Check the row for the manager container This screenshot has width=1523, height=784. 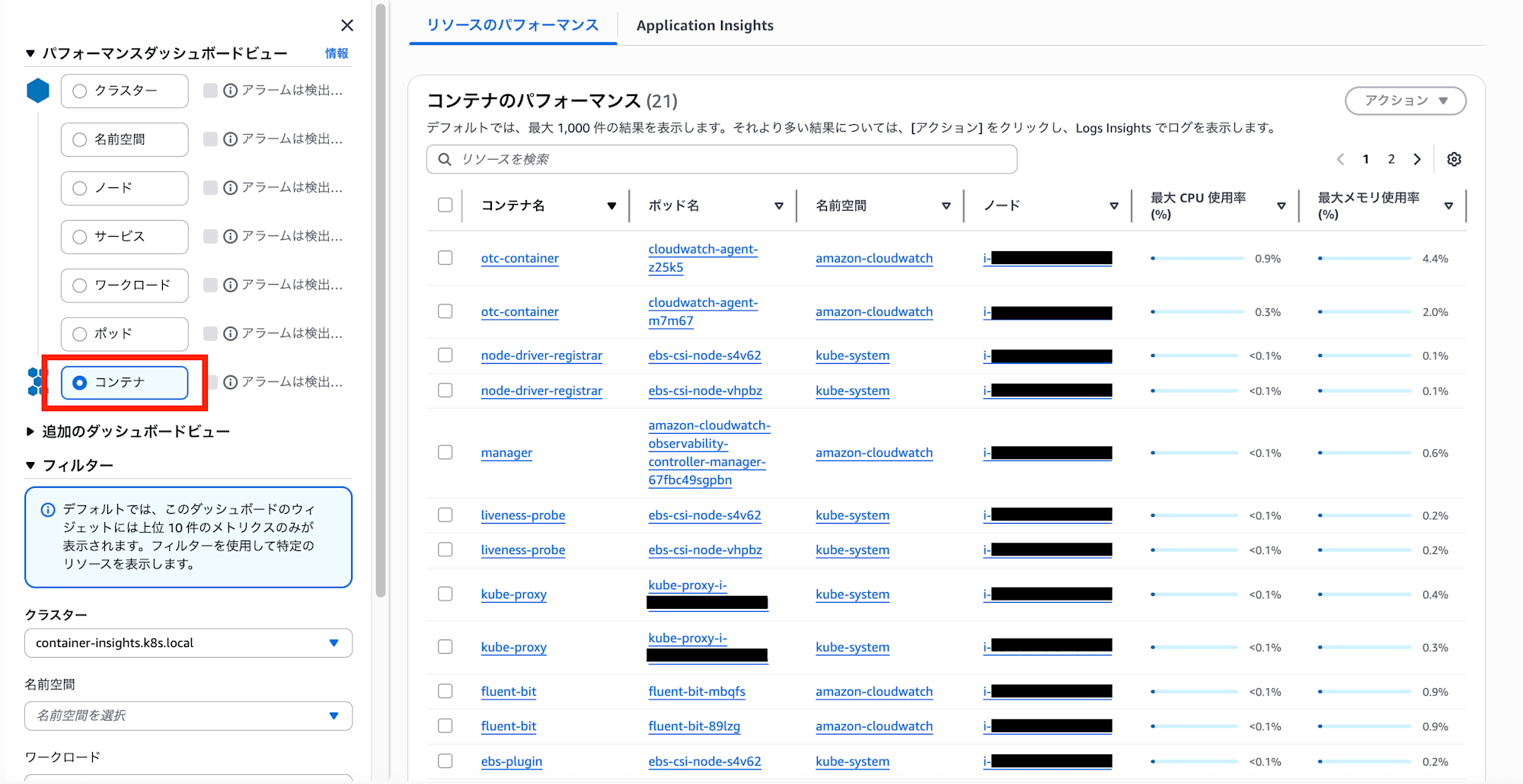pos(445,453)
